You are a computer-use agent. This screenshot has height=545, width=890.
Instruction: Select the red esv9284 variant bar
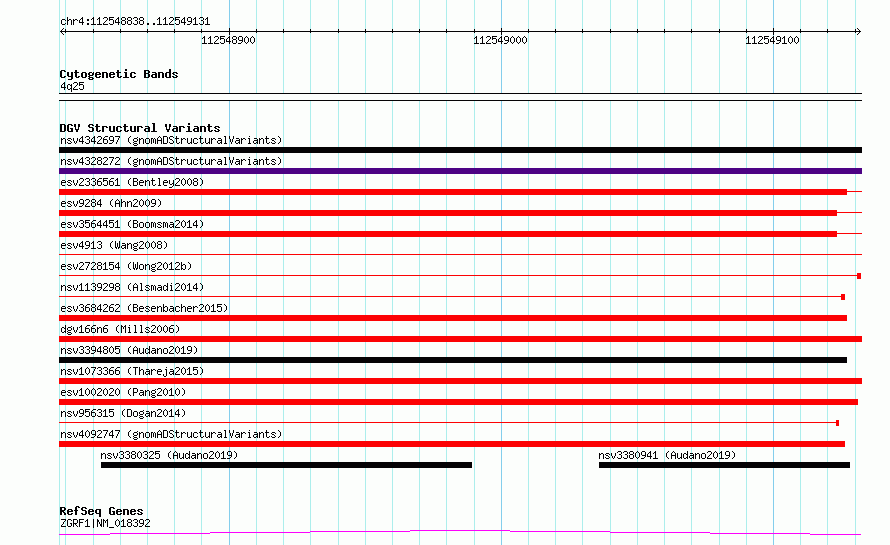coord(448,213)
